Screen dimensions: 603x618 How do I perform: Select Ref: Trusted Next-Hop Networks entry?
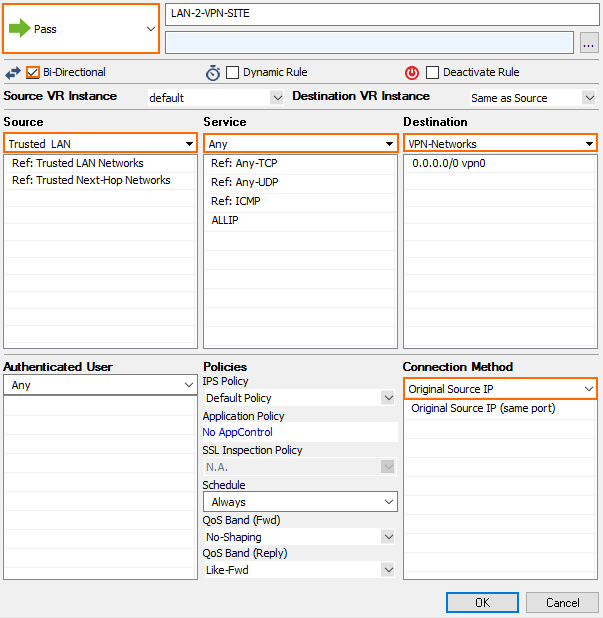tap(100, 180)
